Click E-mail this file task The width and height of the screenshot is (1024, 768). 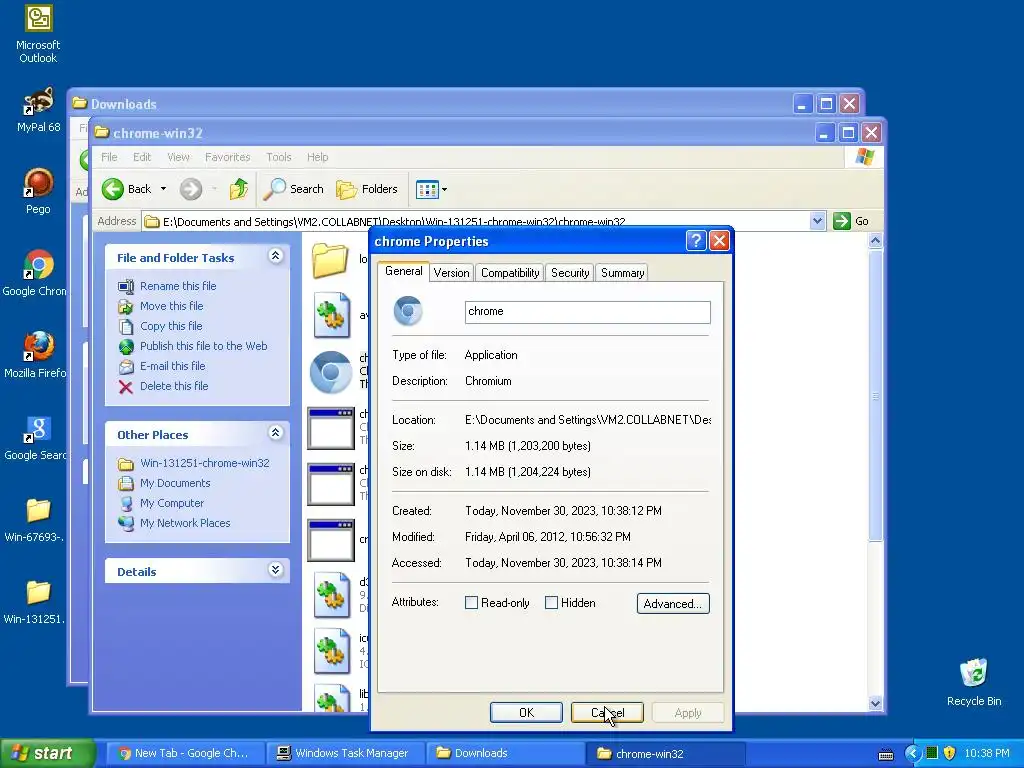[x=172, y=366]
